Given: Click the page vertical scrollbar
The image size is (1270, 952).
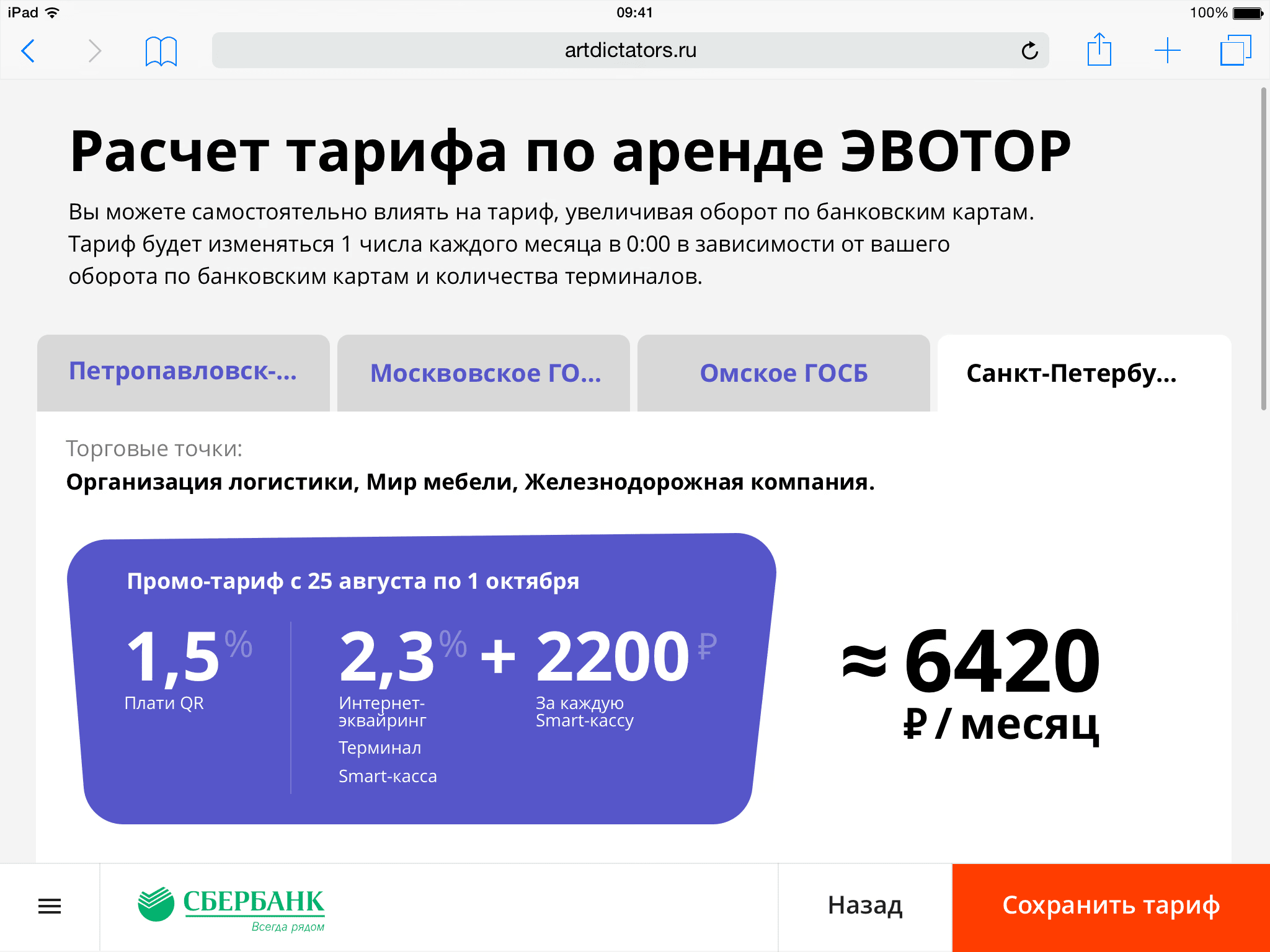Looking at the screenshot, I should 1263,248.
